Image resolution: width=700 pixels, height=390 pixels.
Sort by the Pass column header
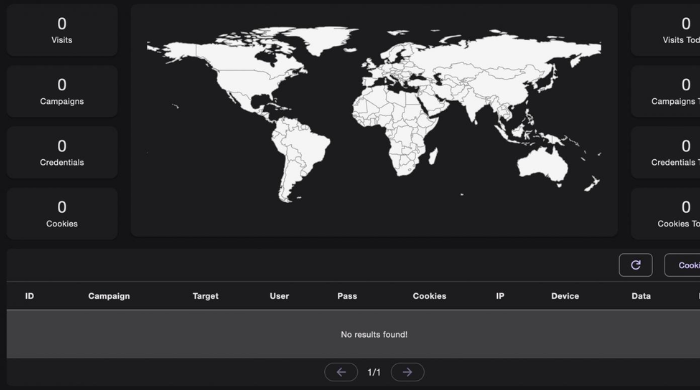tap(347, 296)
